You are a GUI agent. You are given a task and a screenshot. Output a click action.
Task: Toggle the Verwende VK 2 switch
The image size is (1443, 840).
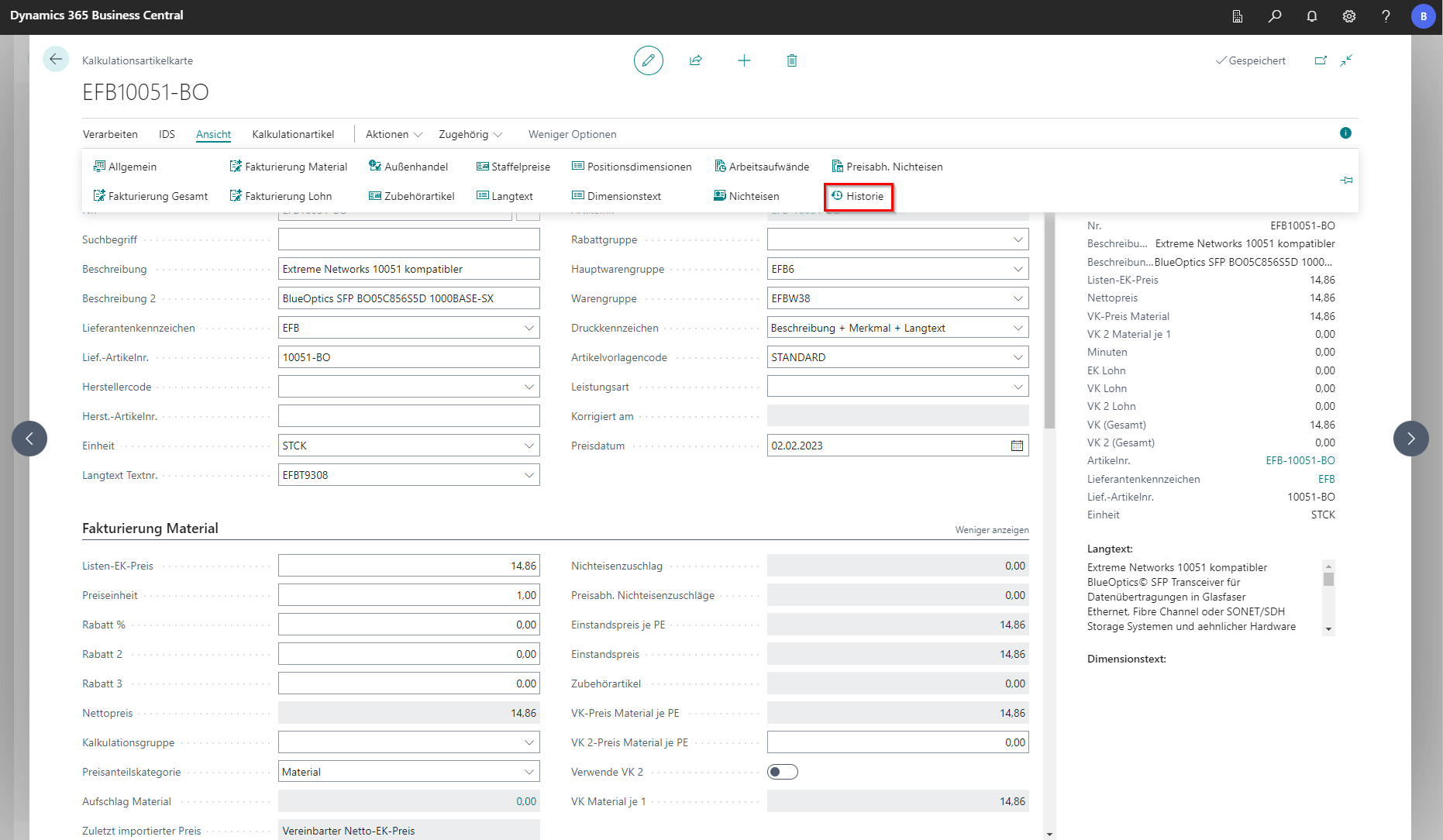pos(783,772)
